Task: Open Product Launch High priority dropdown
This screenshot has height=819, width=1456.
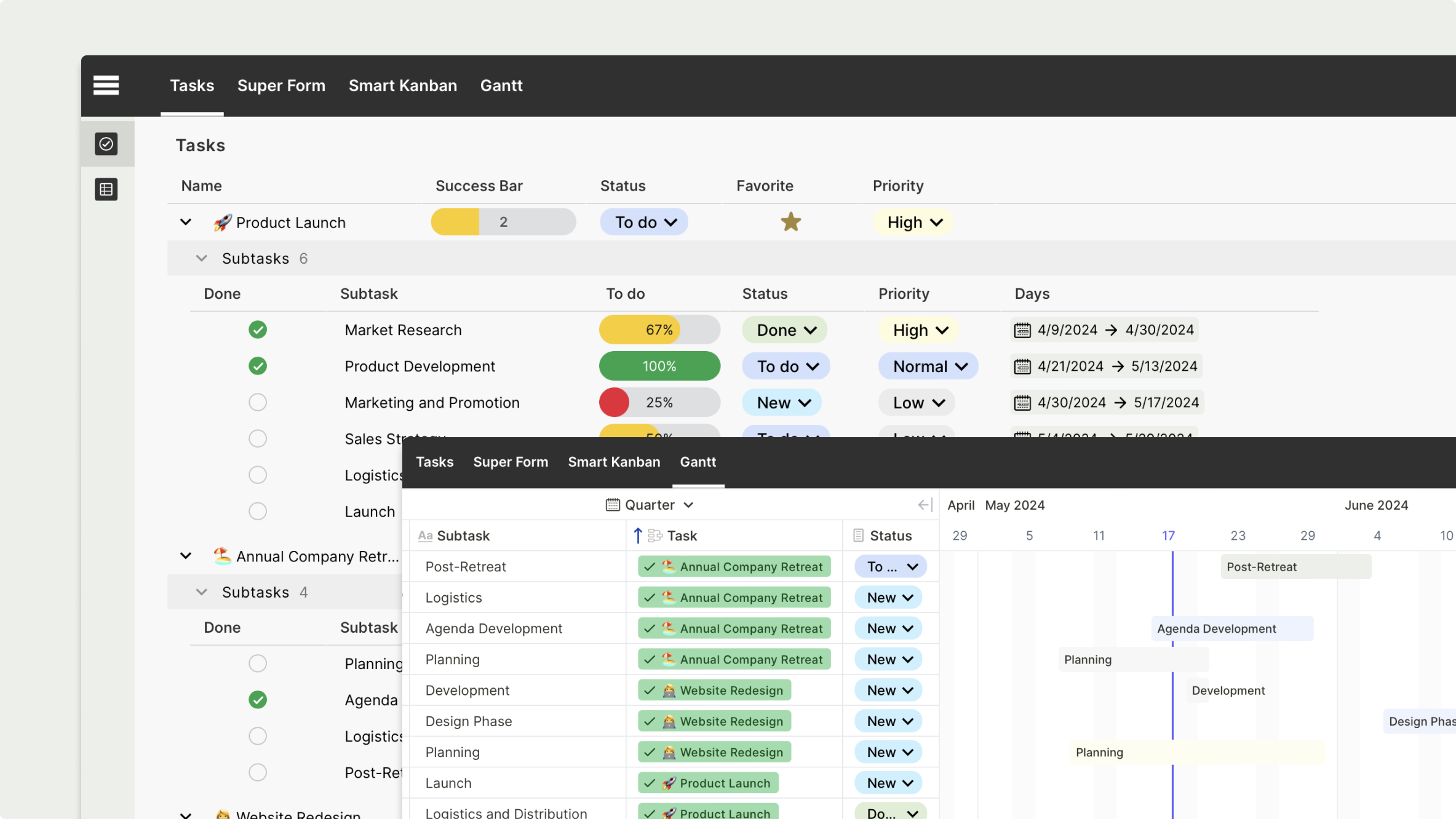Action: pos(914,223)
